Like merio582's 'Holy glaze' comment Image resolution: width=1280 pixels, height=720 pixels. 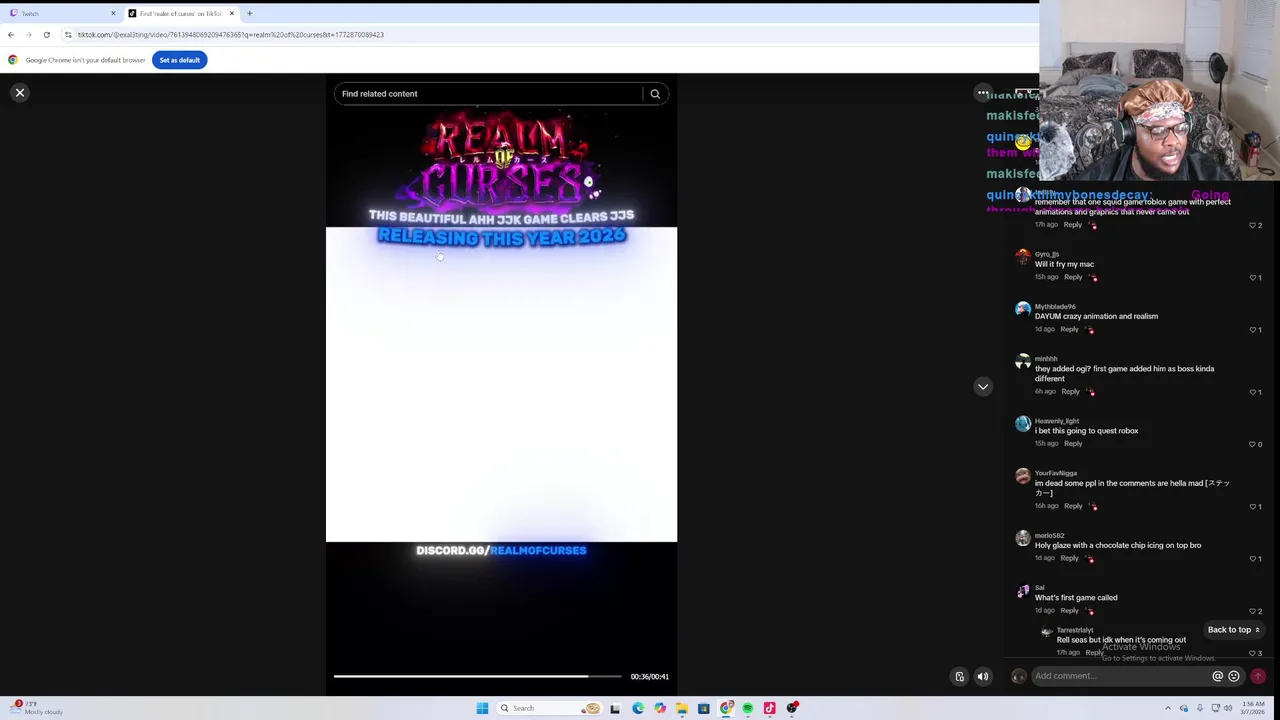coord(1254,558)
